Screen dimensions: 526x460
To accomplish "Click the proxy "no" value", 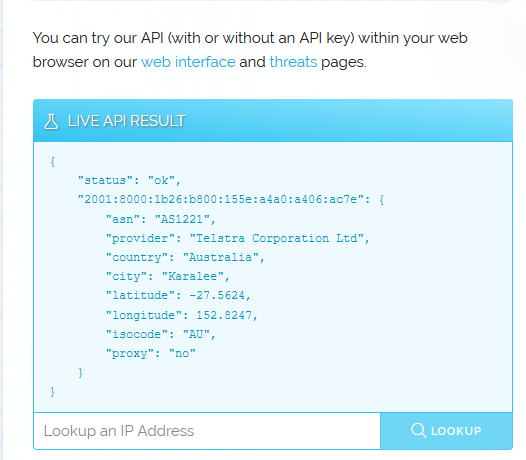I will pos(182,353).
